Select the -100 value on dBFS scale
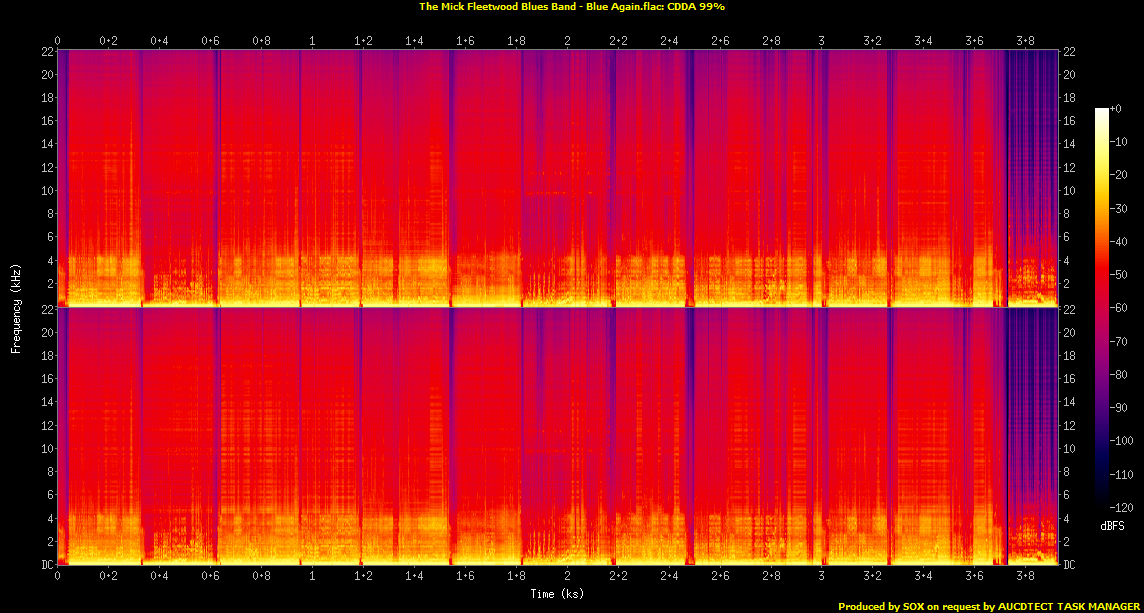The image size is (1144, 613). (x=1121, y=441)
